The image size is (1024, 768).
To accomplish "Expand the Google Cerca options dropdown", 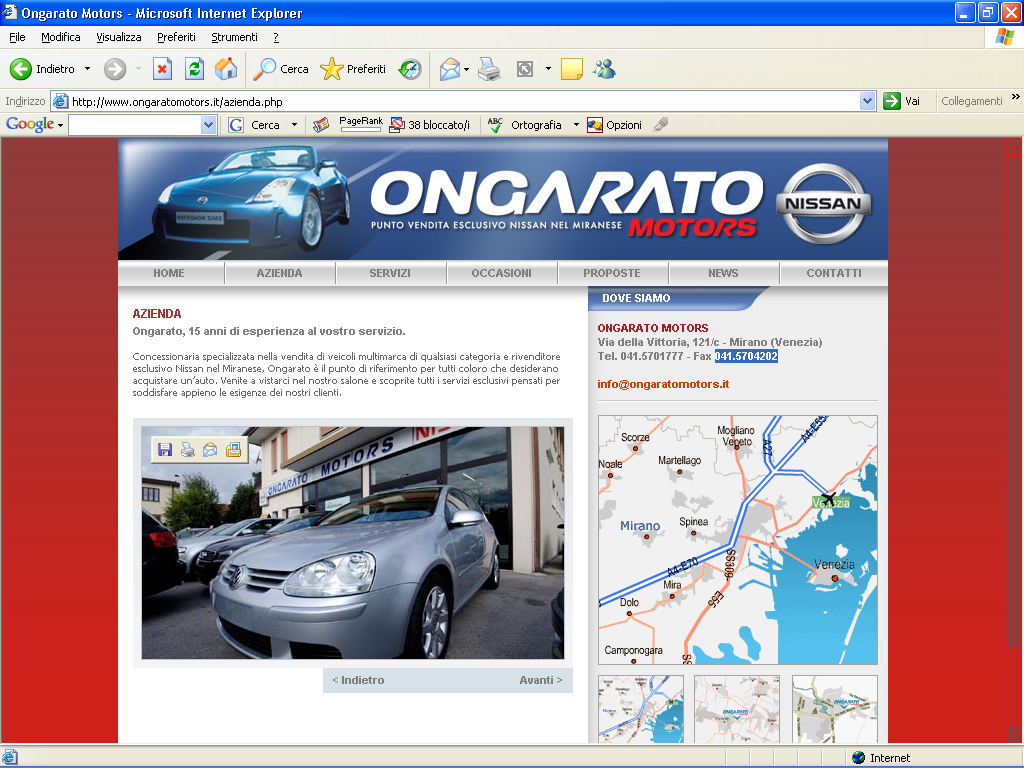I will [295, 125].
